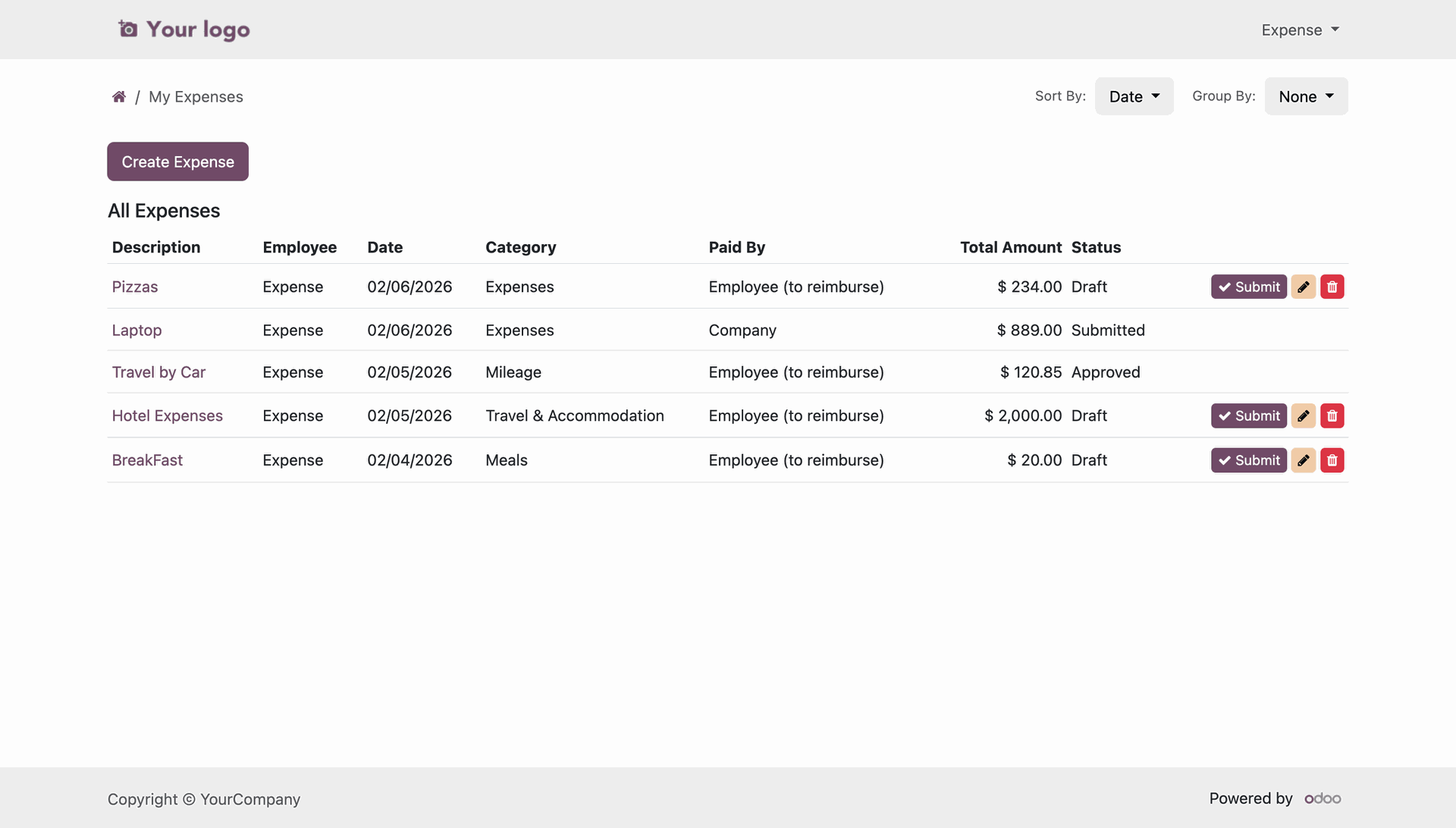Click the Your logo image in header

pyautogui.click(x=184, y=30)
